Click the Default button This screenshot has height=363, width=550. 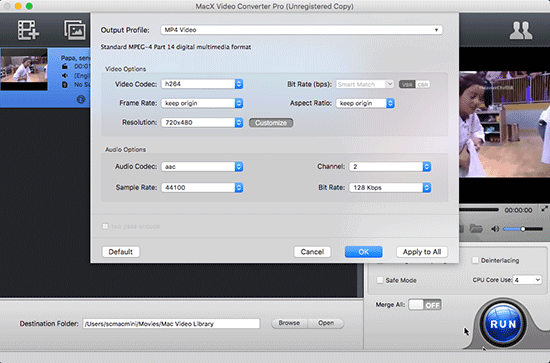(x=121, y=252)
